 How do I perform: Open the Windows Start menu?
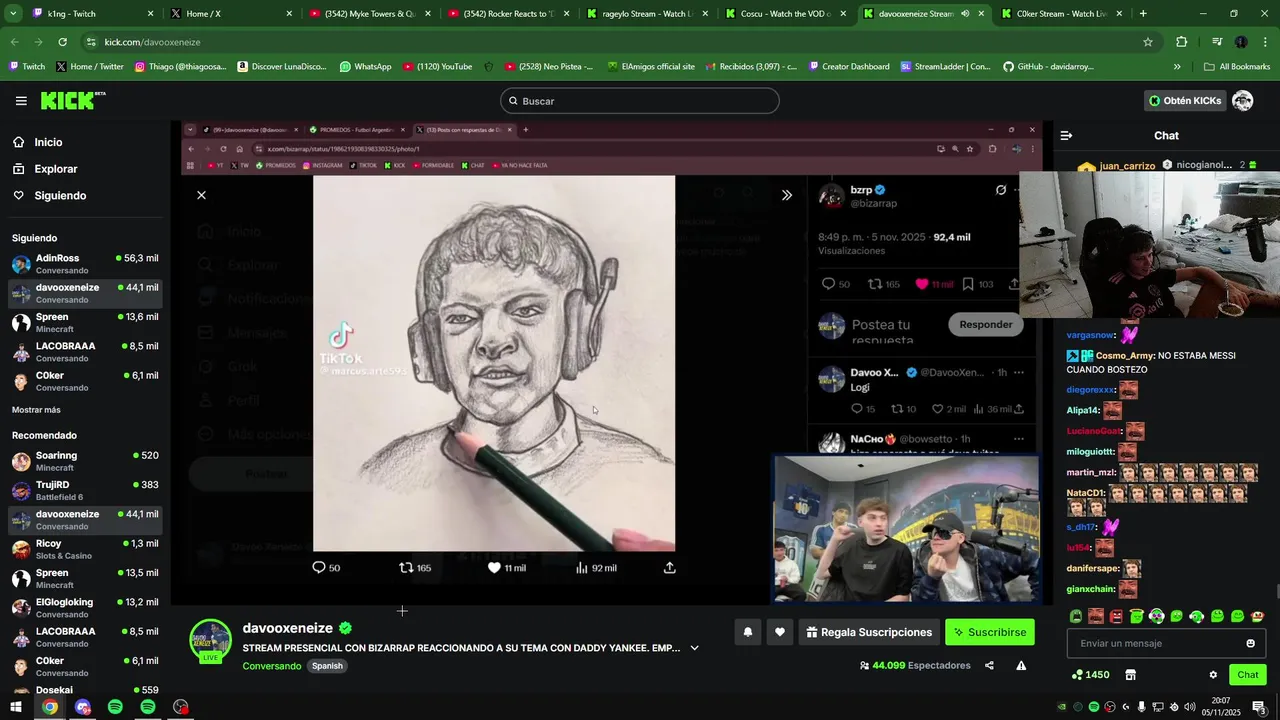click(16, 707)
